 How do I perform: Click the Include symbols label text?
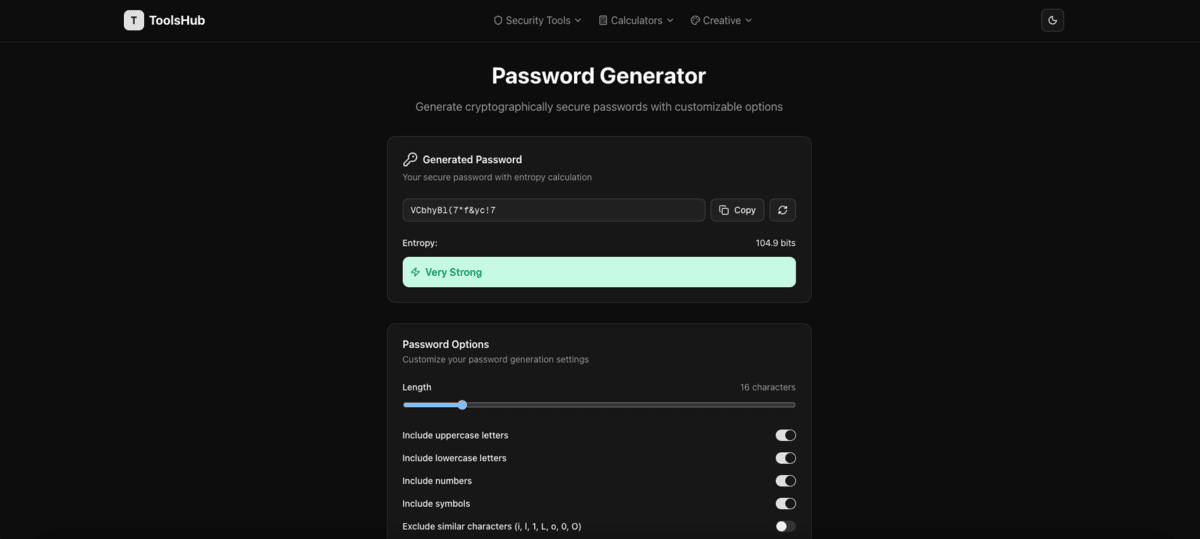tap(436, 504)
